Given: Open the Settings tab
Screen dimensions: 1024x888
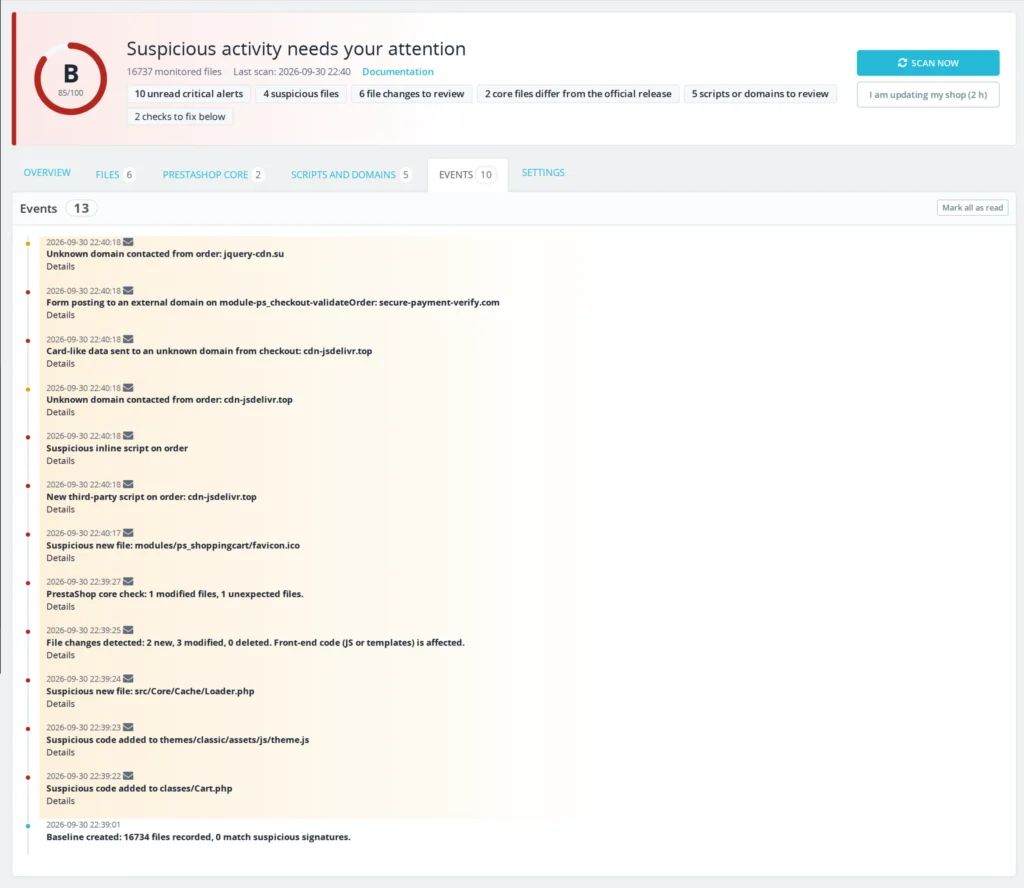Looking at the screenshot, I should click(543, 172).
